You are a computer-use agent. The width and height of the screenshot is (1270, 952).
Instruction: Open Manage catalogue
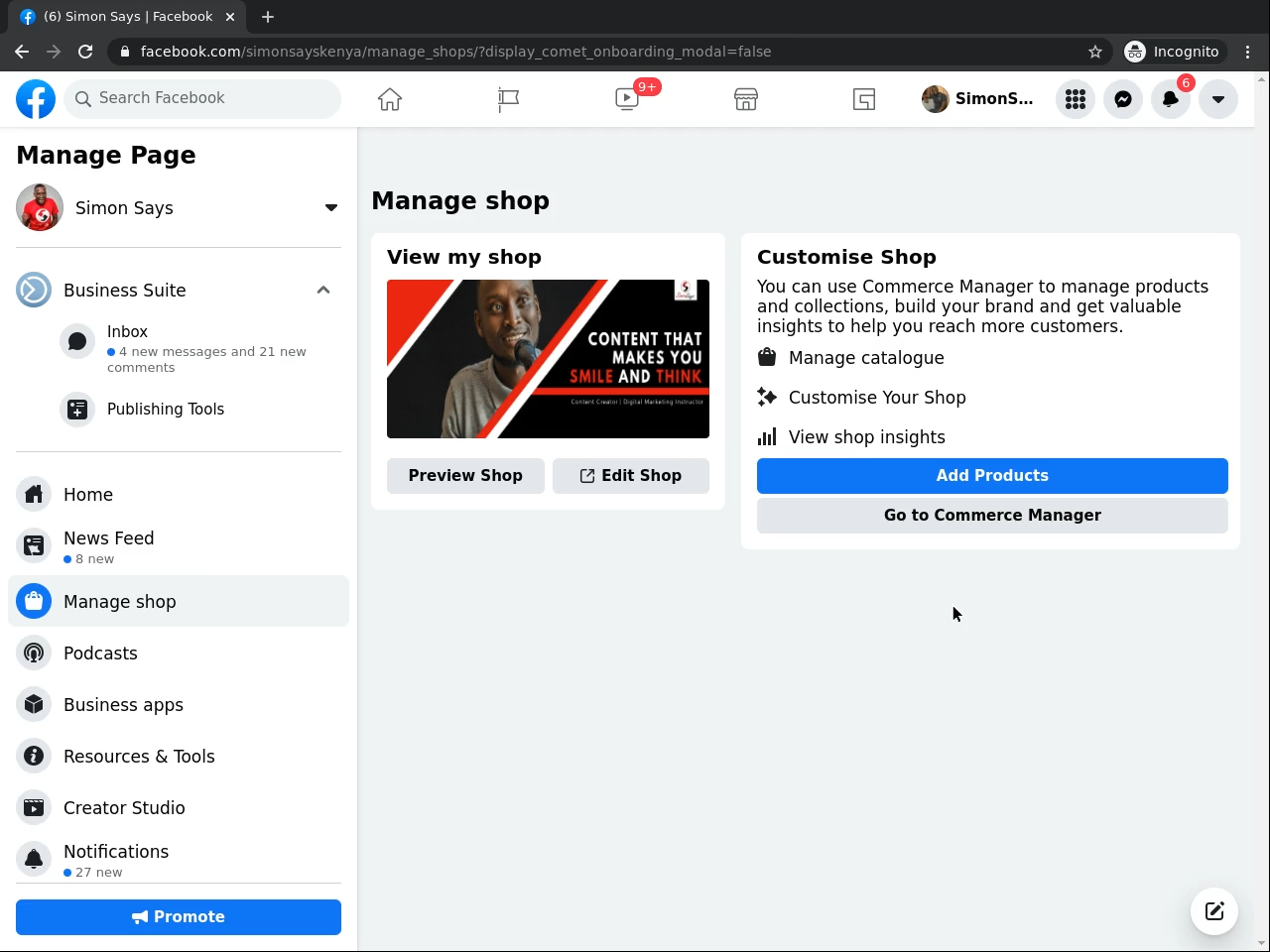point(851,358)
